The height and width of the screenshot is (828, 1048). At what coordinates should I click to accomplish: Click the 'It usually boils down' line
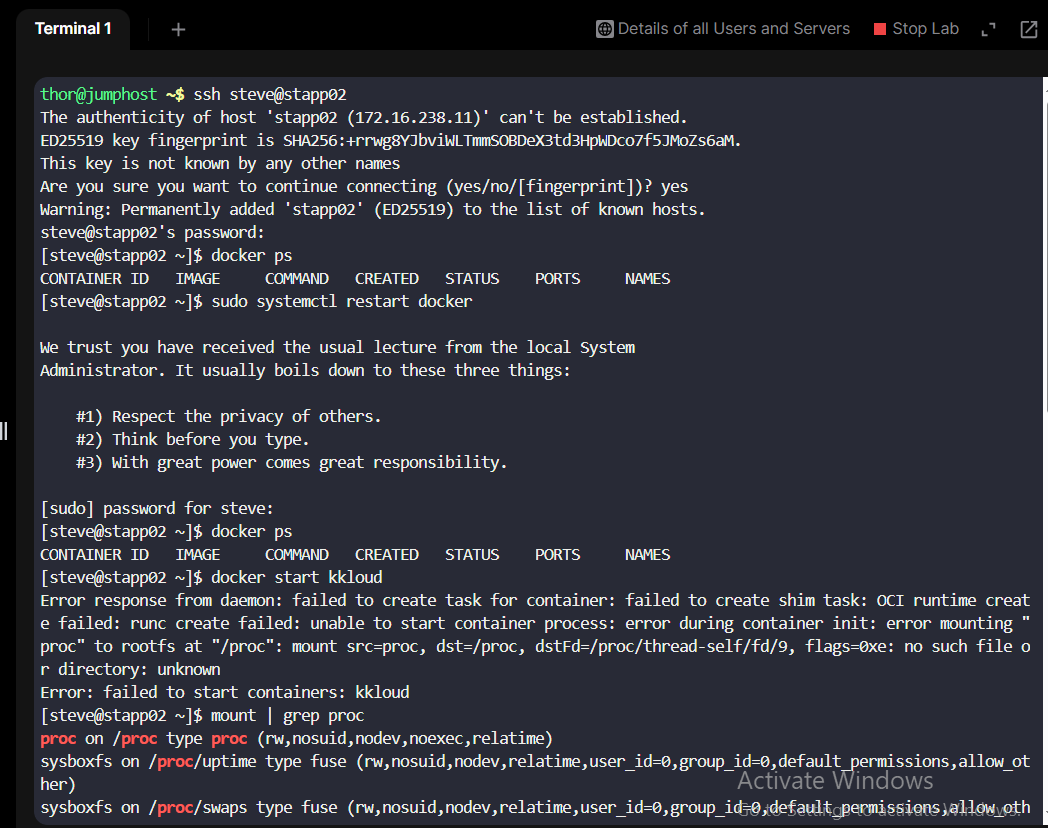305,370
